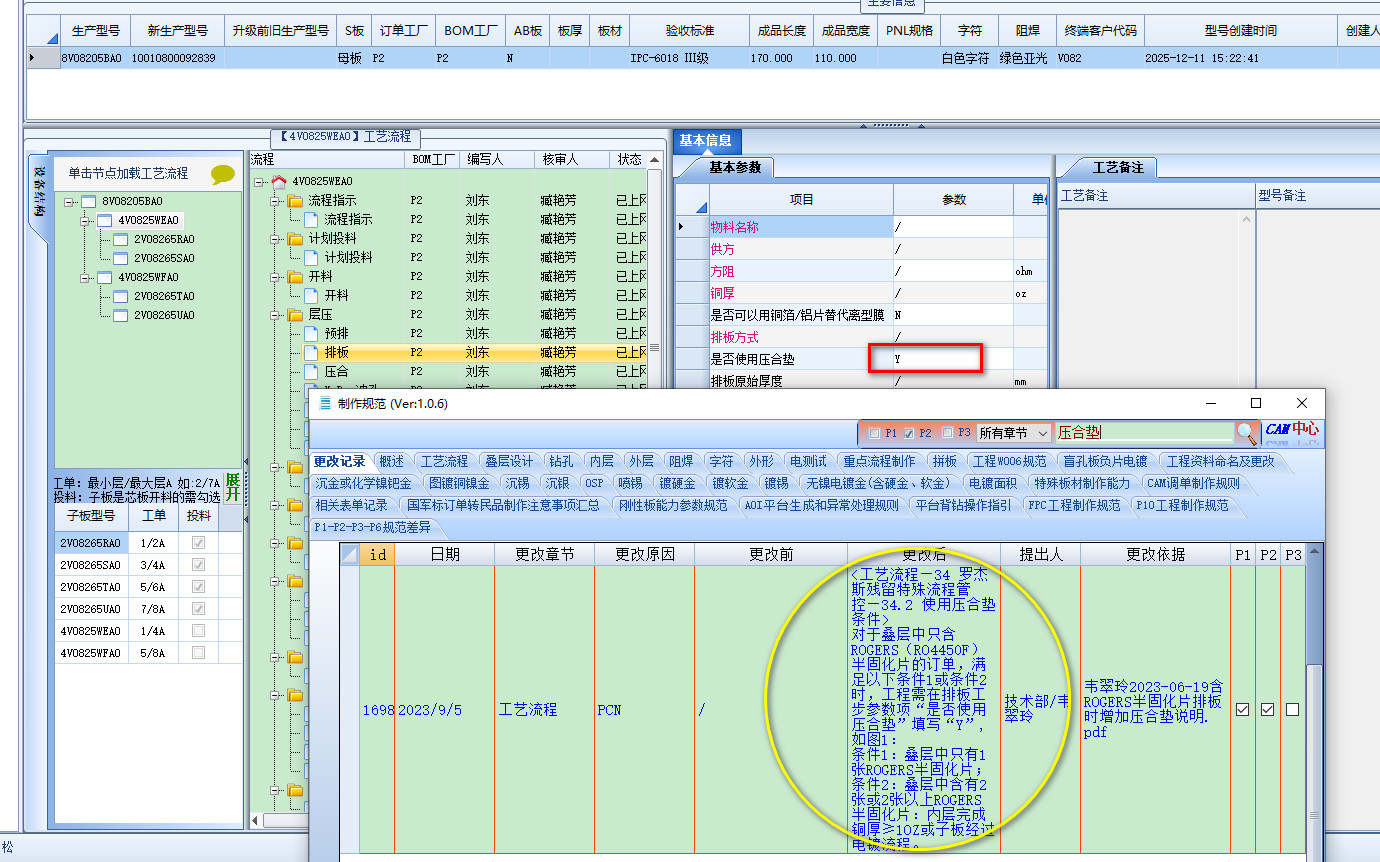Collapse the 8V08205BA0 tree node

[x=71, y=201]
